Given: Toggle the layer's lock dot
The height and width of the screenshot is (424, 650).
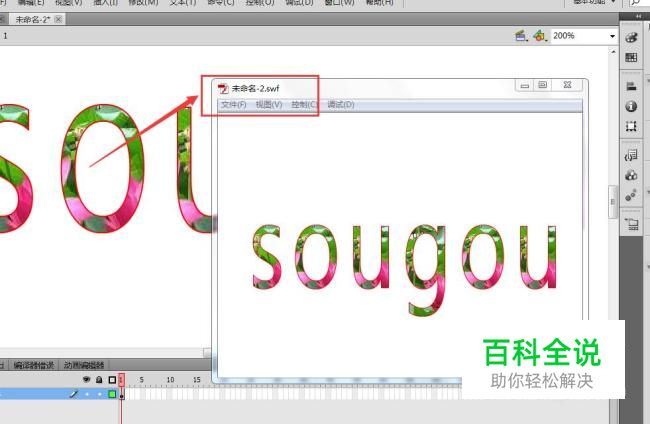Looking at the screenshot, I should tap(99, 394).
